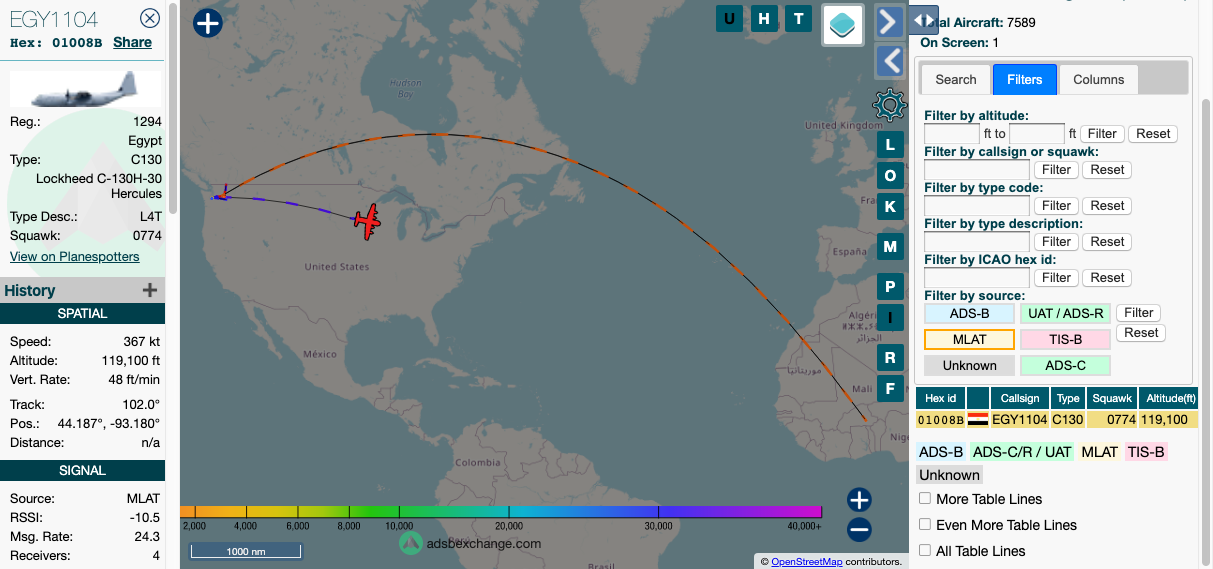Screen dimensions: 1213x569
Task: Click the ICAO hex id filter input
Action: click(x=977, y=278)
